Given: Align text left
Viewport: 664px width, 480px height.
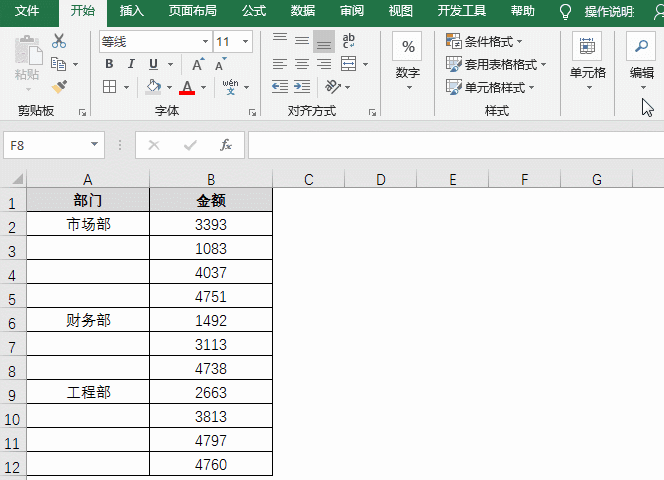Looking at the screenshot, I should pyautogui.click(x=280, y=64).
